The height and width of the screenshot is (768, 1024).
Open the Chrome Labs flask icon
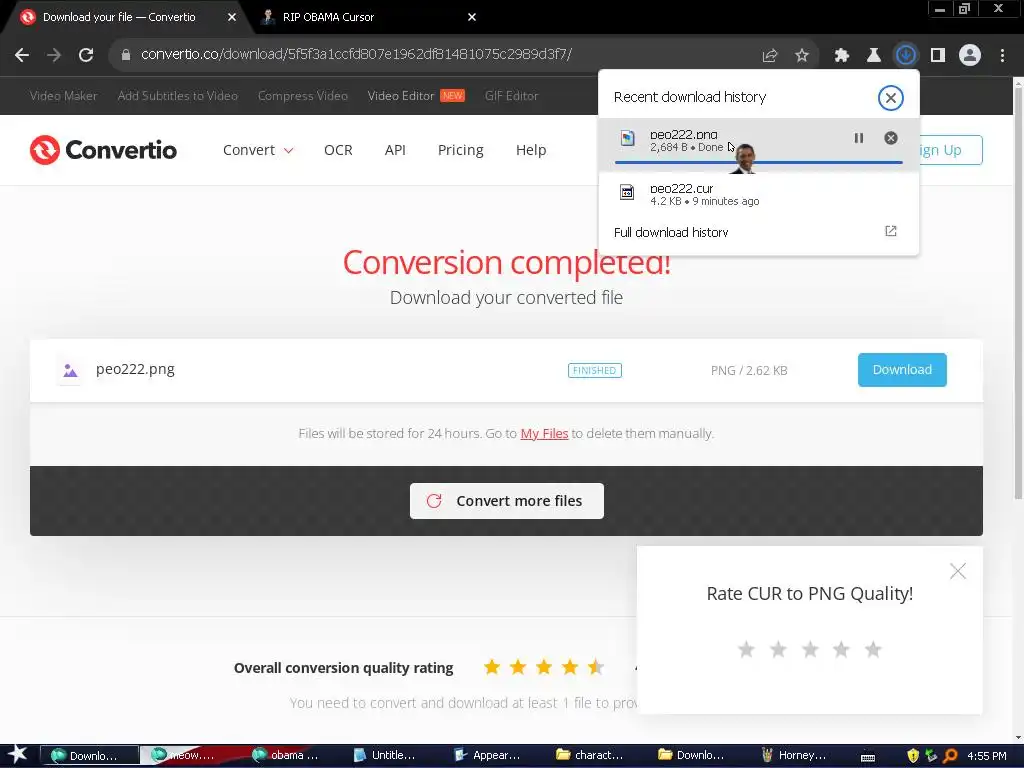click(x=873, y=56)
